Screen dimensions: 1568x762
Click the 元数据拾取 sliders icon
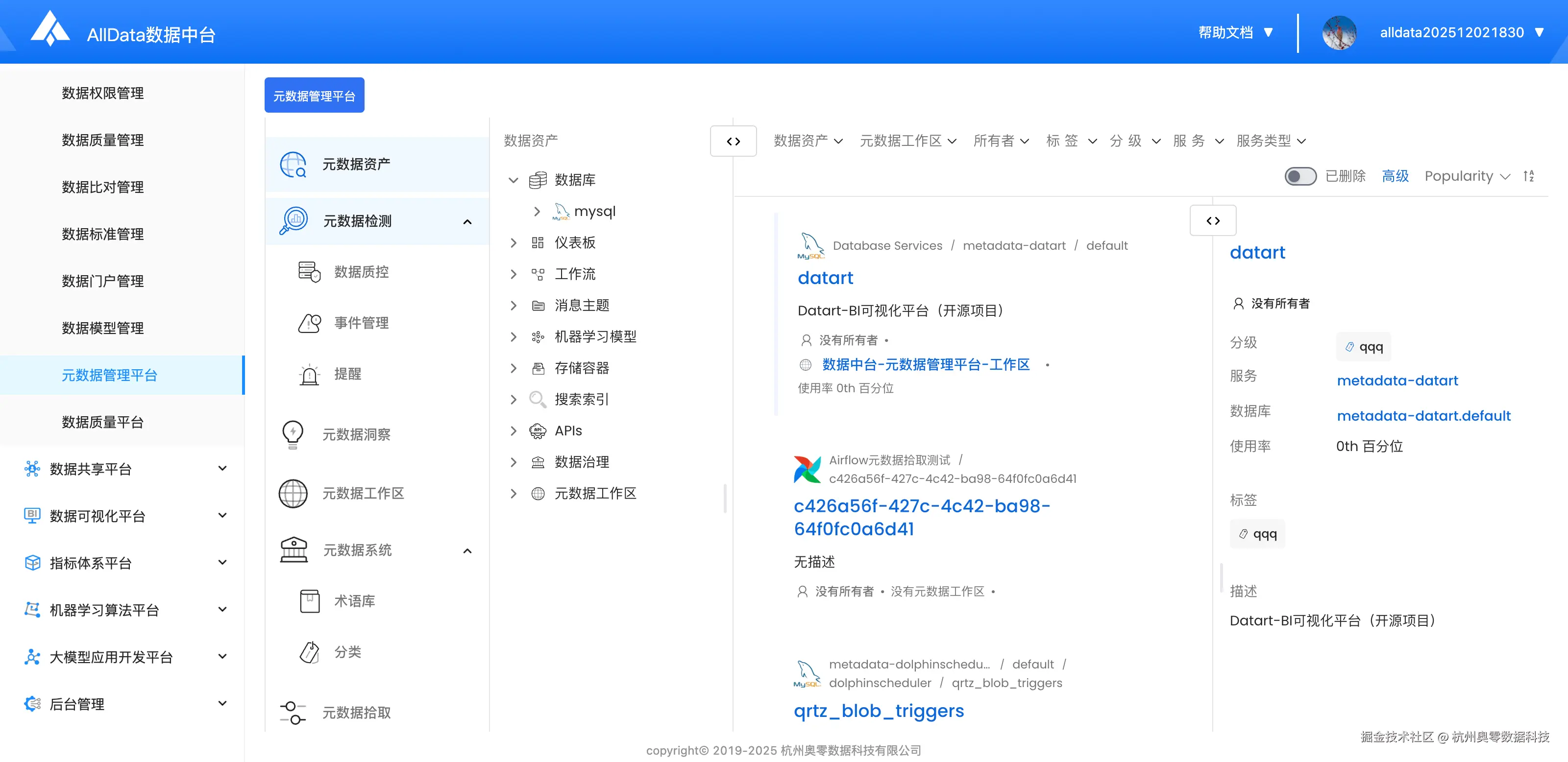coord(293,712)
